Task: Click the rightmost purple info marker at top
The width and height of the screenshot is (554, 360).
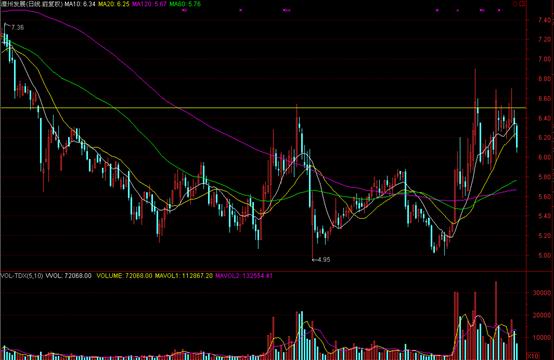Action: coord(499,11)
